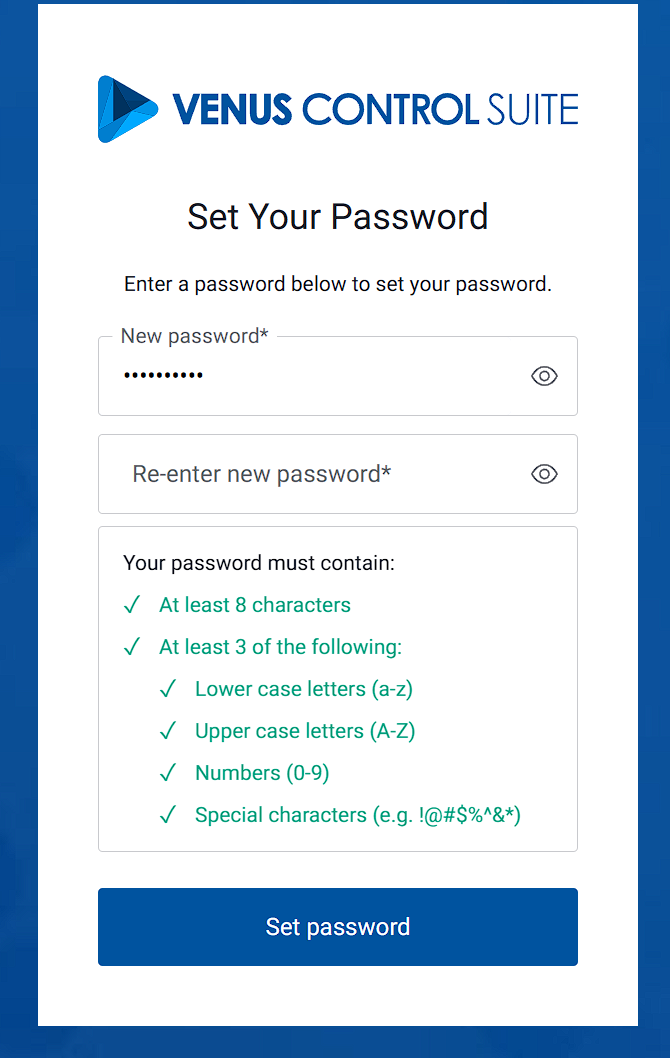Click the checkmark next to Numbers (0-9)
Viewport: 670px width, 1058px height.
[x=167, y=773]
